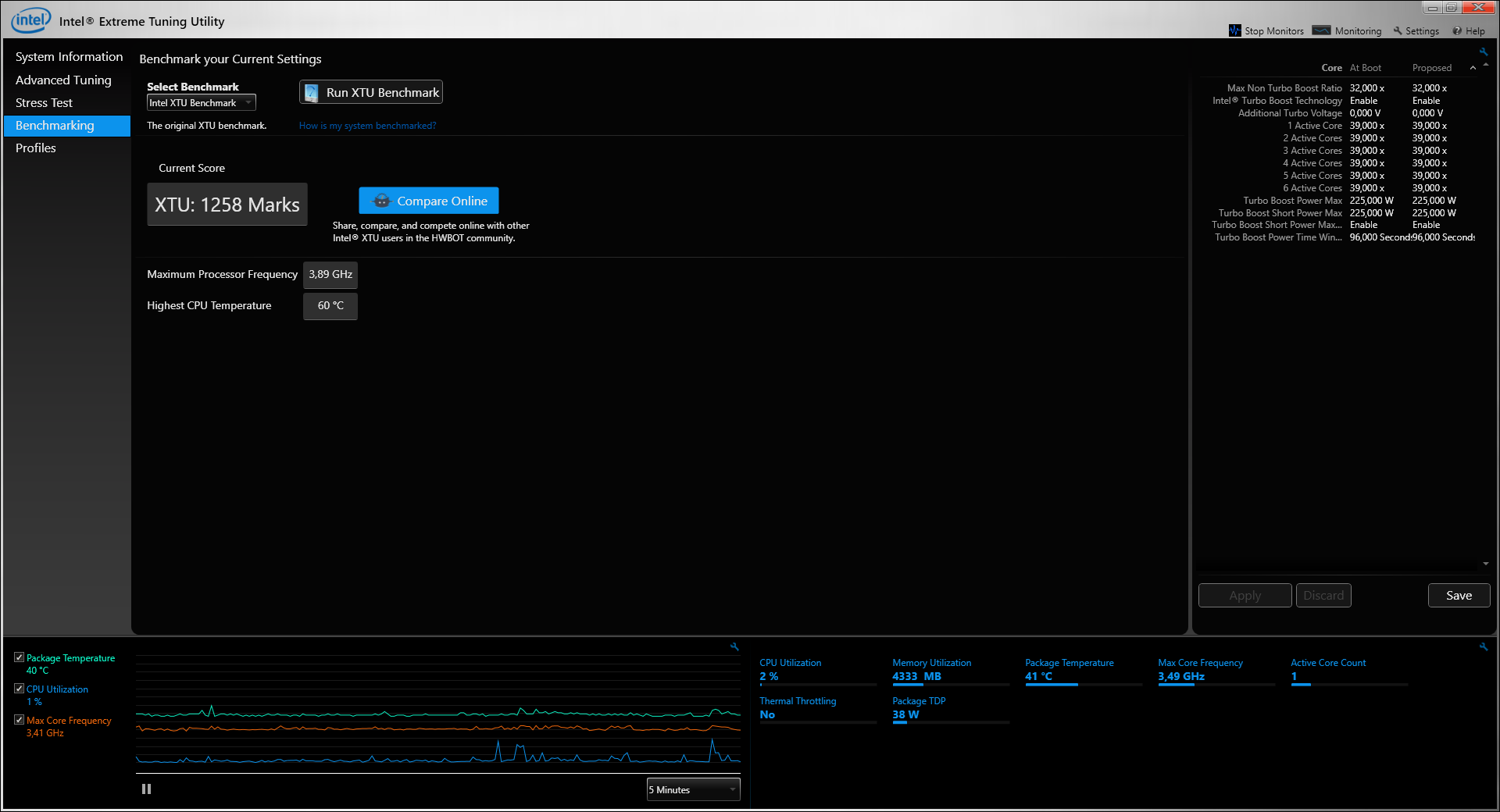Toggle the Max Core Frequency graph checkbox
The width and height of the screenshot is (1500, 812).
pyautogui.click(x=19, y=720)
